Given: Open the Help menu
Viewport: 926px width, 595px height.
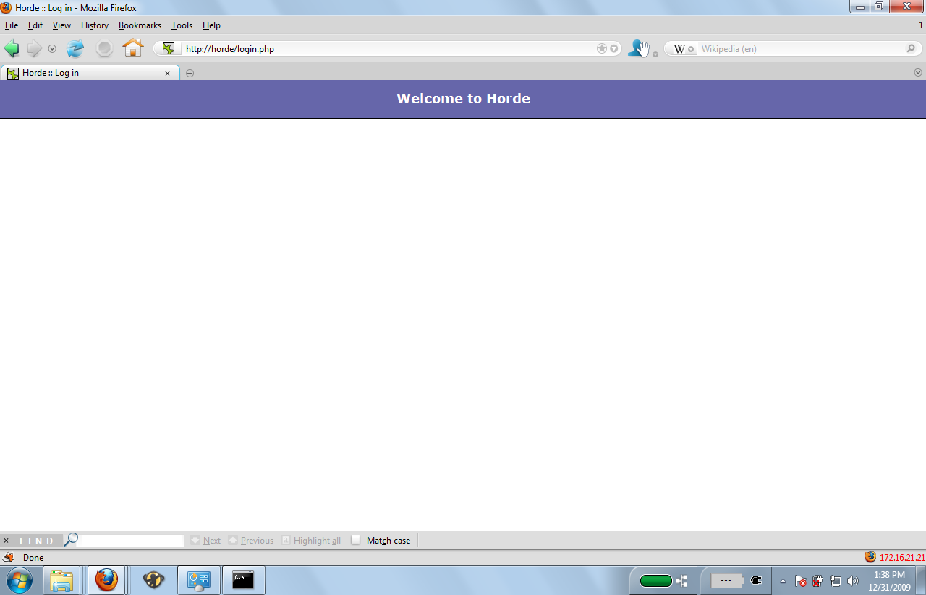Looking at the screenshot, I should pos(211,25).
